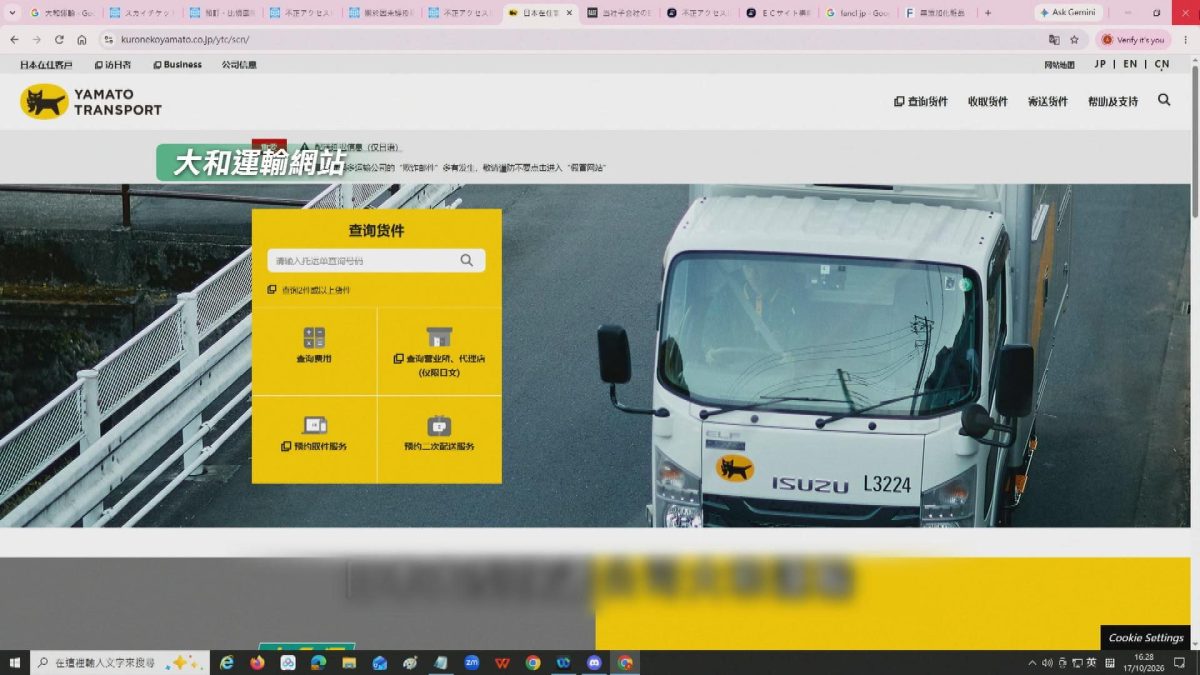Bookmark this page with the star icon
Viewport: 1200px width, 675px height.
pyautogui.click(x=1074, y=40)
